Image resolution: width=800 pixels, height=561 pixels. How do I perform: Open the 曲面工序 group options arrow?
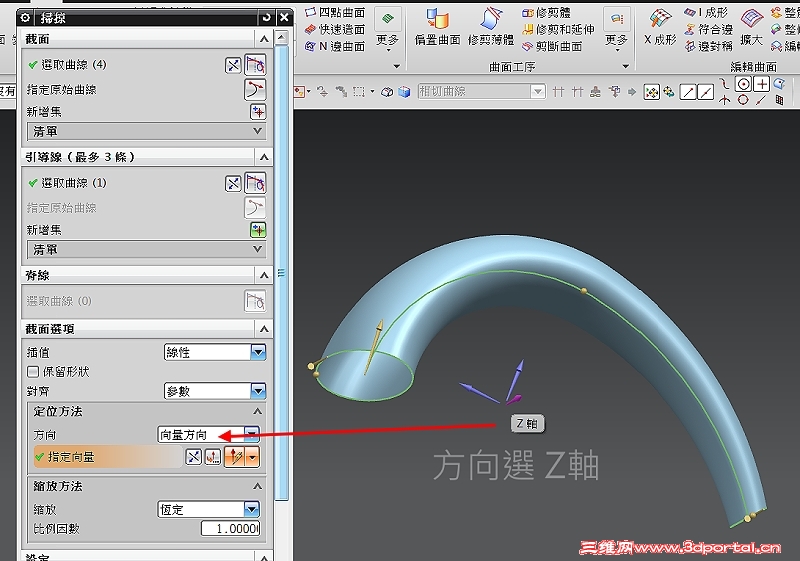pos(626,66)
